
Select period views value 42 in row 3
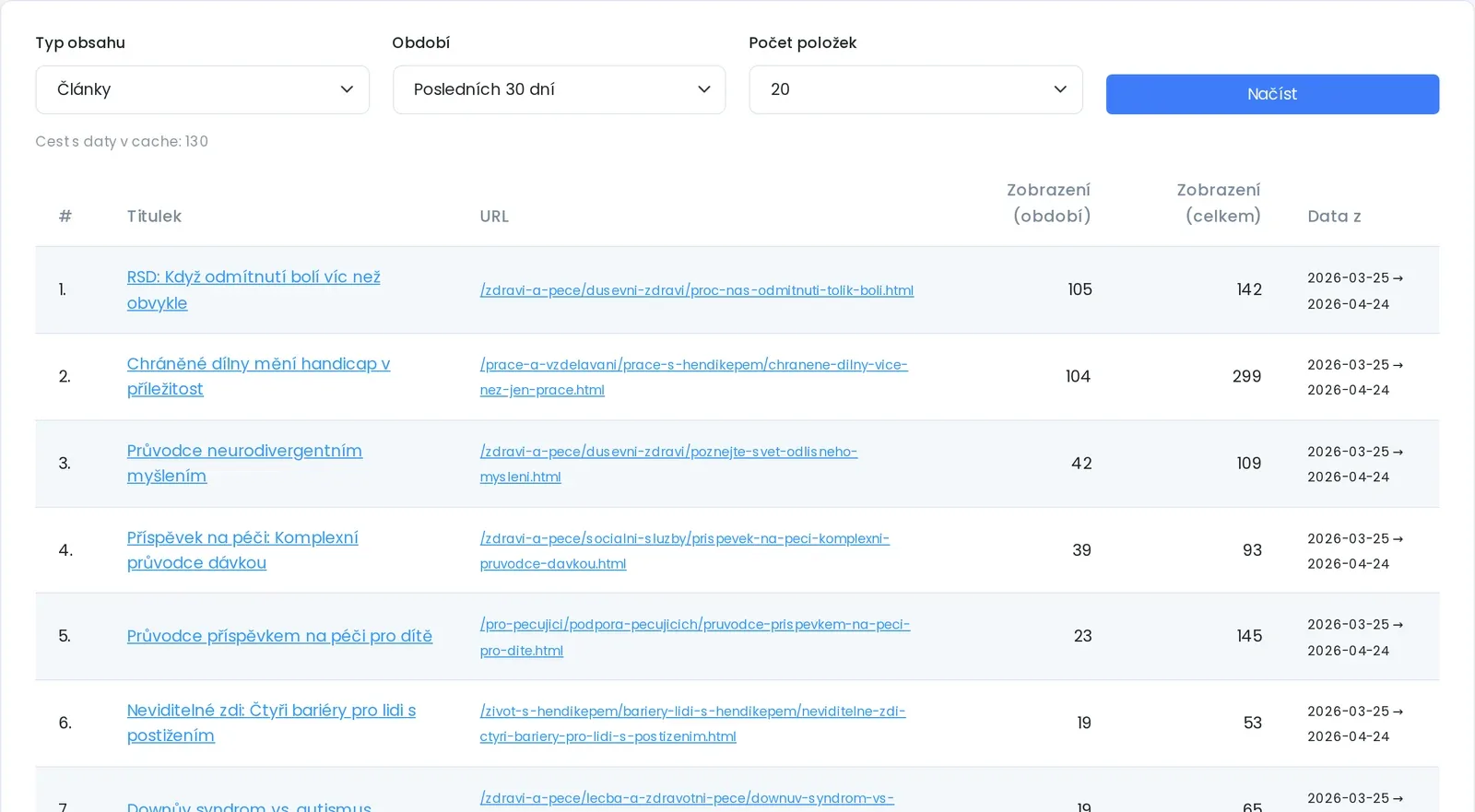pyautogui.click(x=1081, y=463)
